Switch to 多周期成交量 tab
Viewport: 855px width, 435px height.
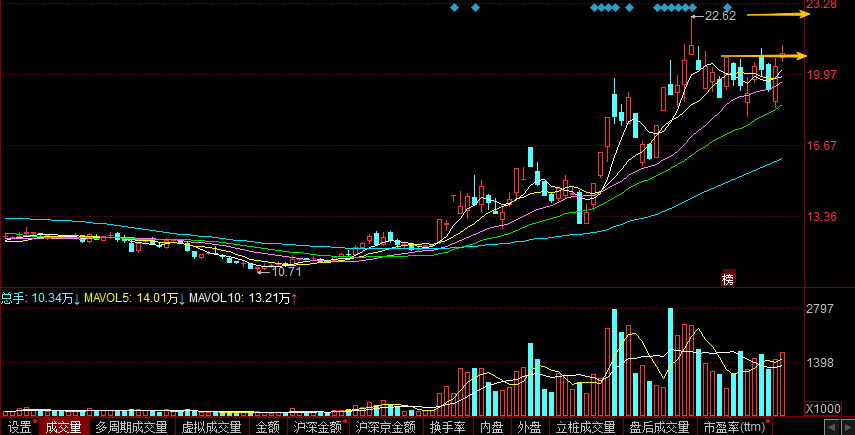[131, 427]
